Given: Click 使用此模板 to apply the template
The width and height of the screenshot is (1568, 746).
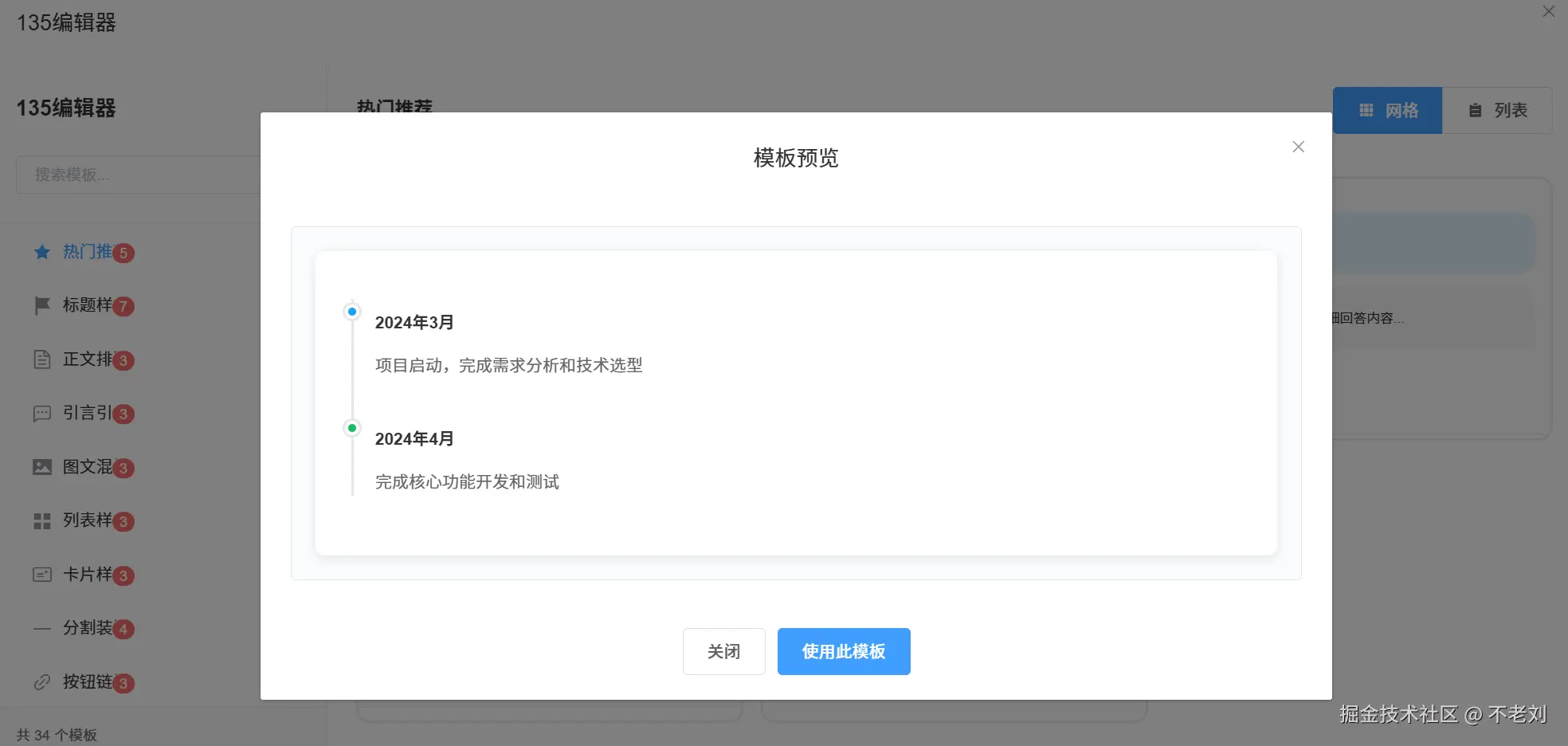Looking at the screenshot, I should tap(844, 651).
